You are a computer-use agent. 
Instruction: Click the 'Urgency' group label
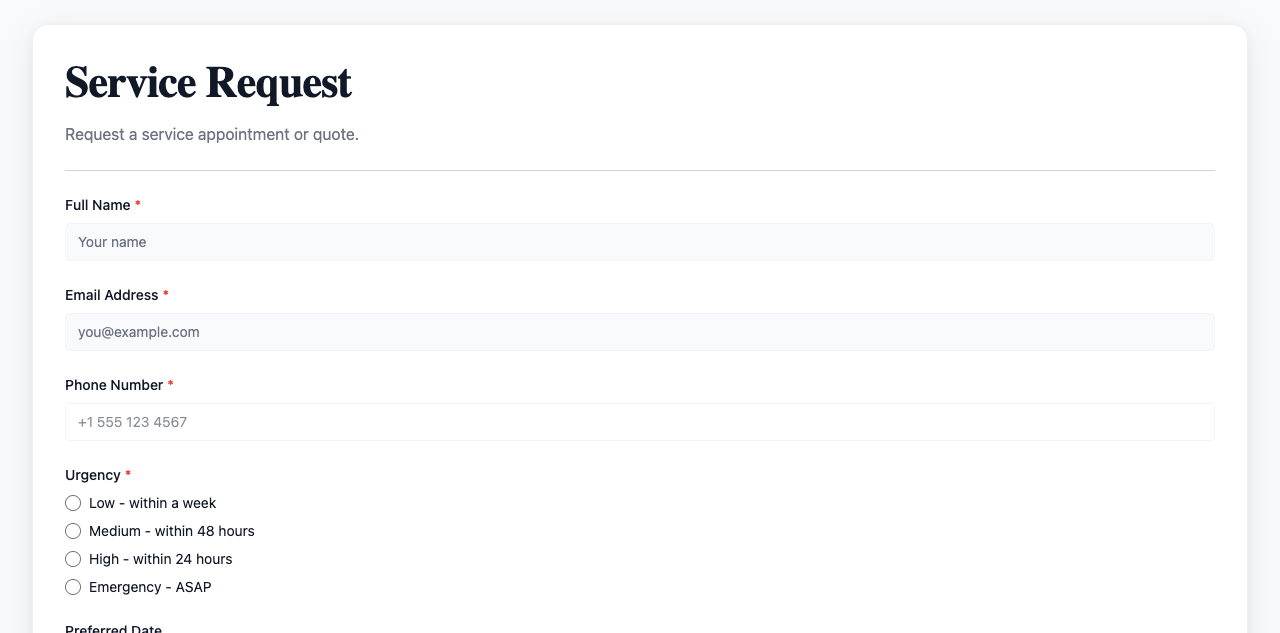point(92,475)
